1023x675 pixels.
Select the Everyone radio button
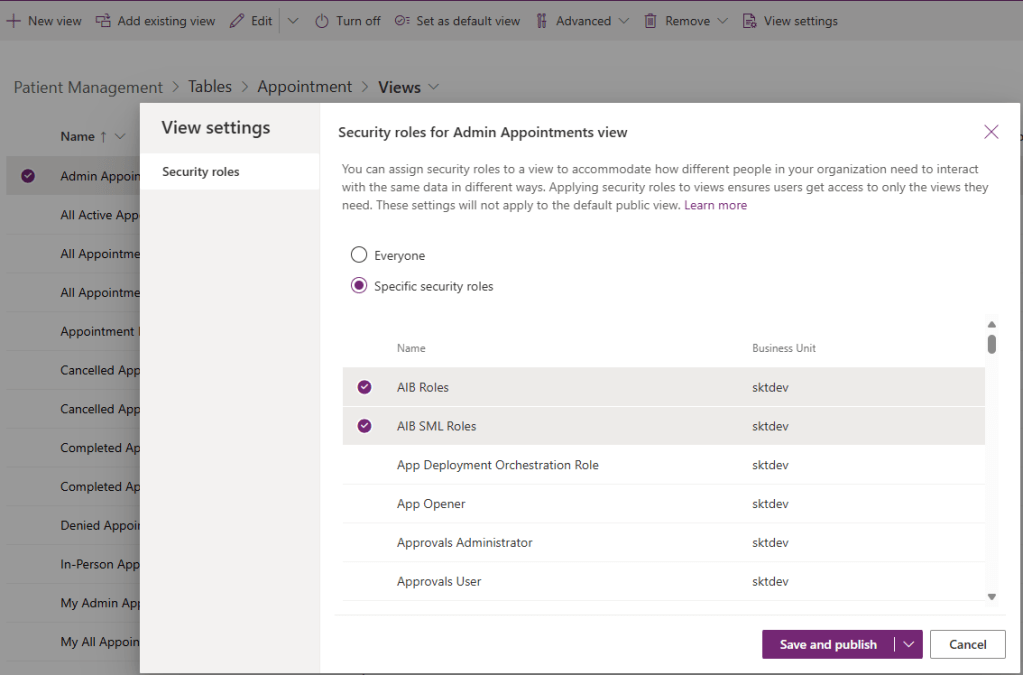[359, 255]
